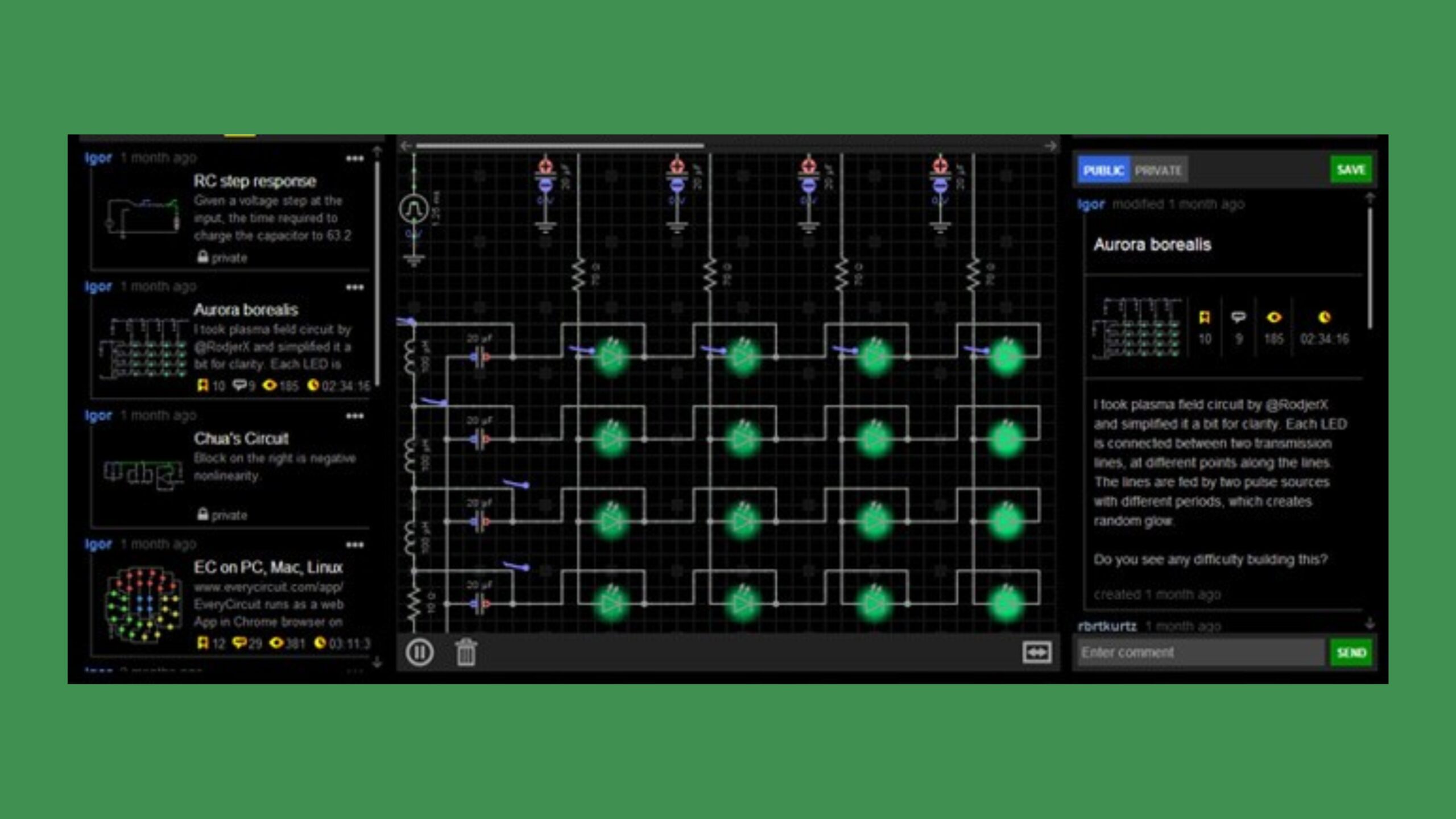Open options menu for EC on PC, Mac, Linux

click(x=355, y=545)
